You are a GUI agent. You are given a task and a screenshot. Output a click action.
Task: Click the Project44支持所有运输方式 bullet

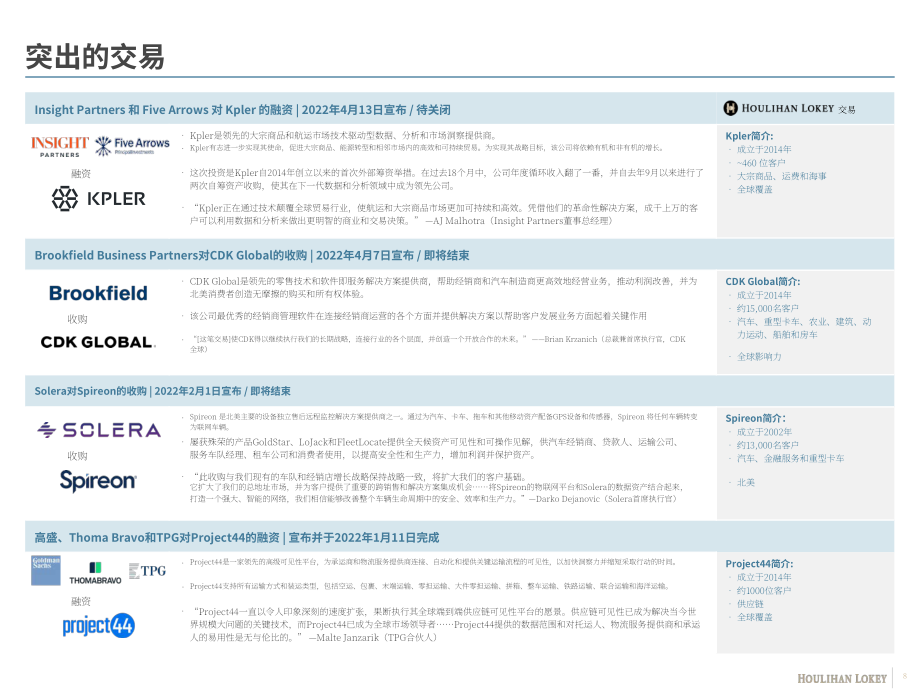coord(429,586)
